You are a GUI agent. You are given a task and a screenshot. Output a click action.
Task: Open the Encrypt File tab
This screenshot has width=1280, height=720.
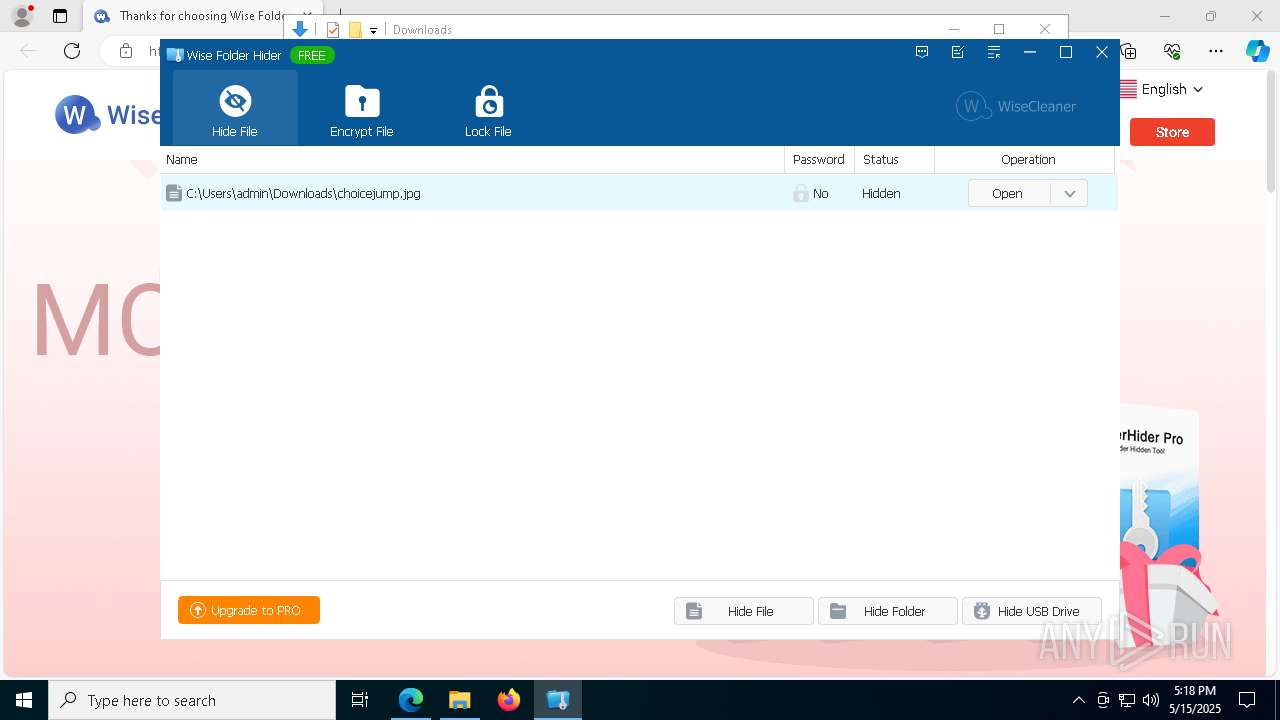362,108
